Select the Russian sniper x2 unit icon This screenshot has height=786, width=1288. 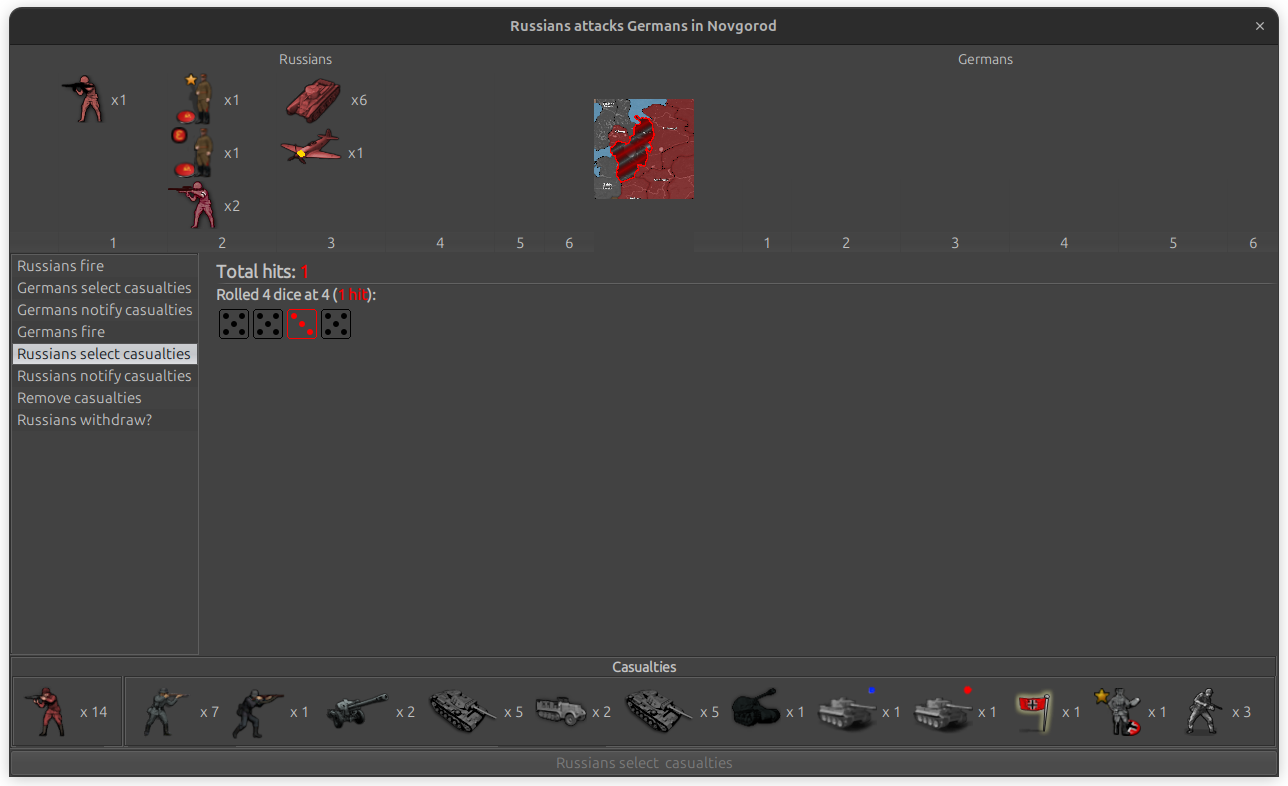pos(195,204)
